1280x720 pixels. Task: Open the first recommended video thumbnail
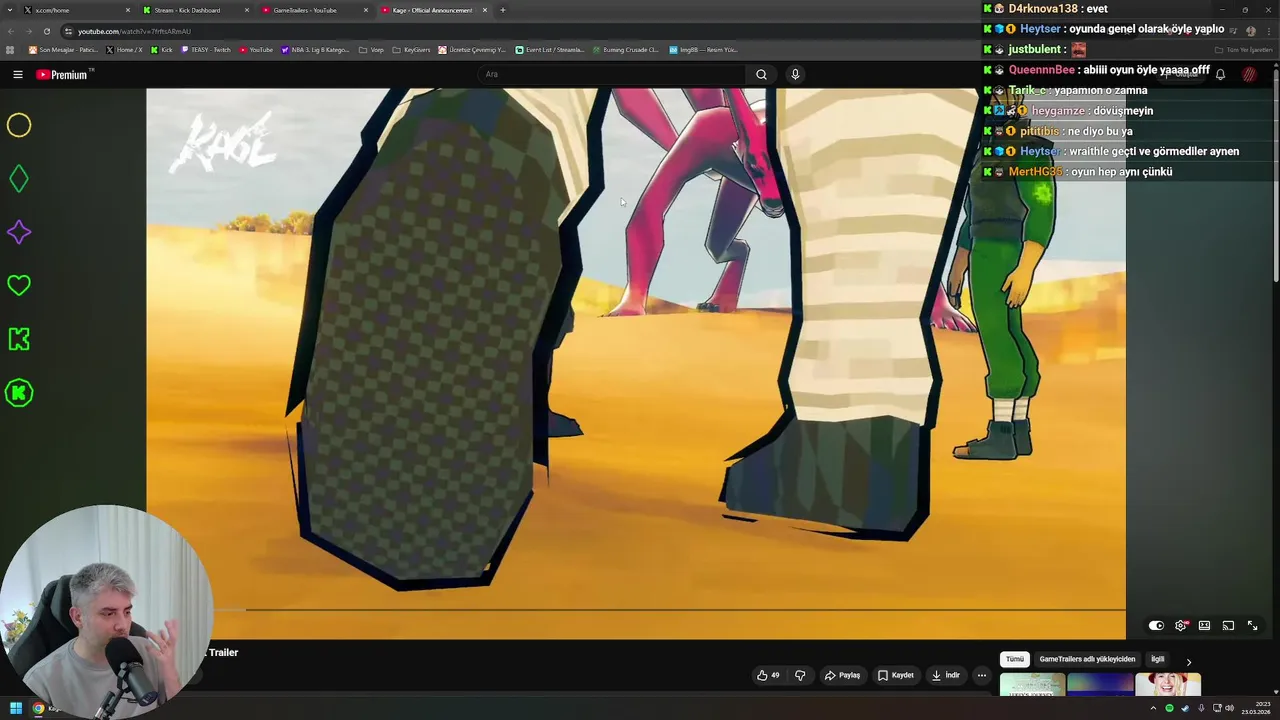1032,685
